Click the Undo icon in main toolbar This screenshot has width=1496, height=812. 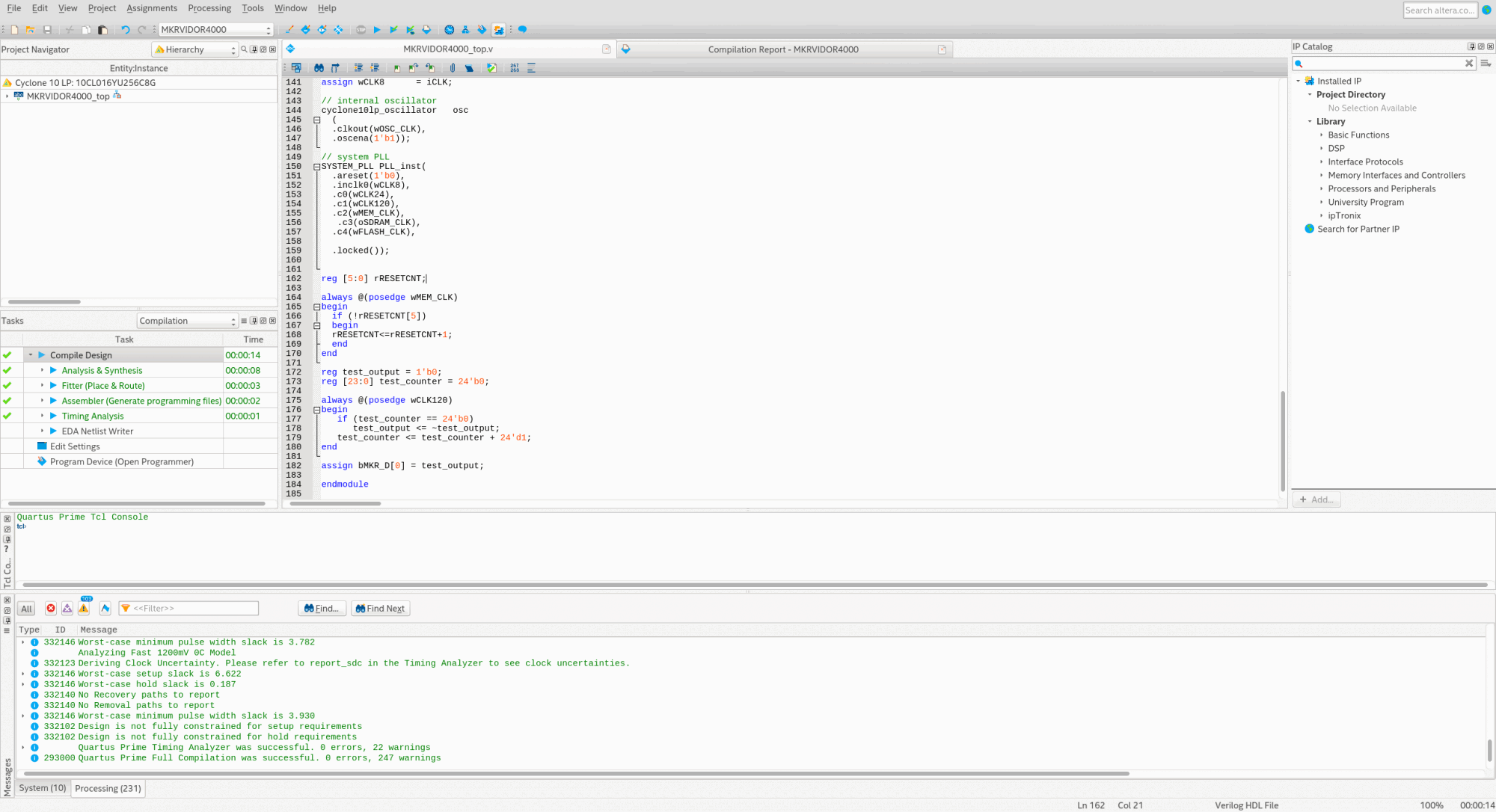[x=126, y=30]
